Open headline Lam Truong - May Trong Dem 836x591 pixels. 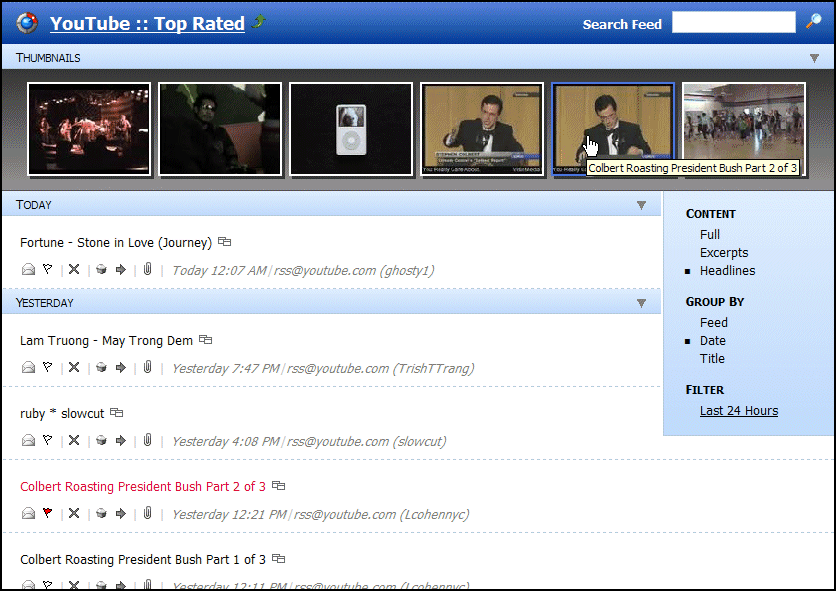click(106, 341)
